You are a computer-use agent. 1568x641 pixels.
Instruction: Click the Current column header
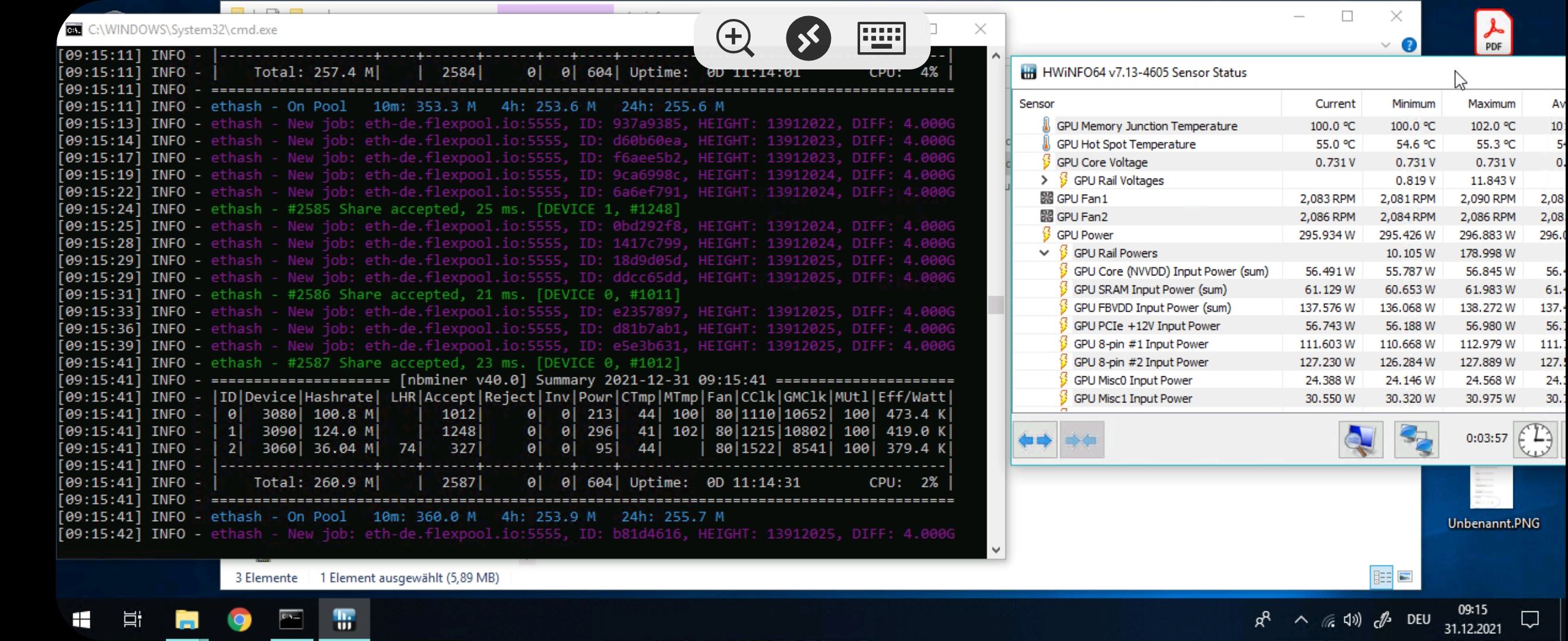click(1322, 103)
